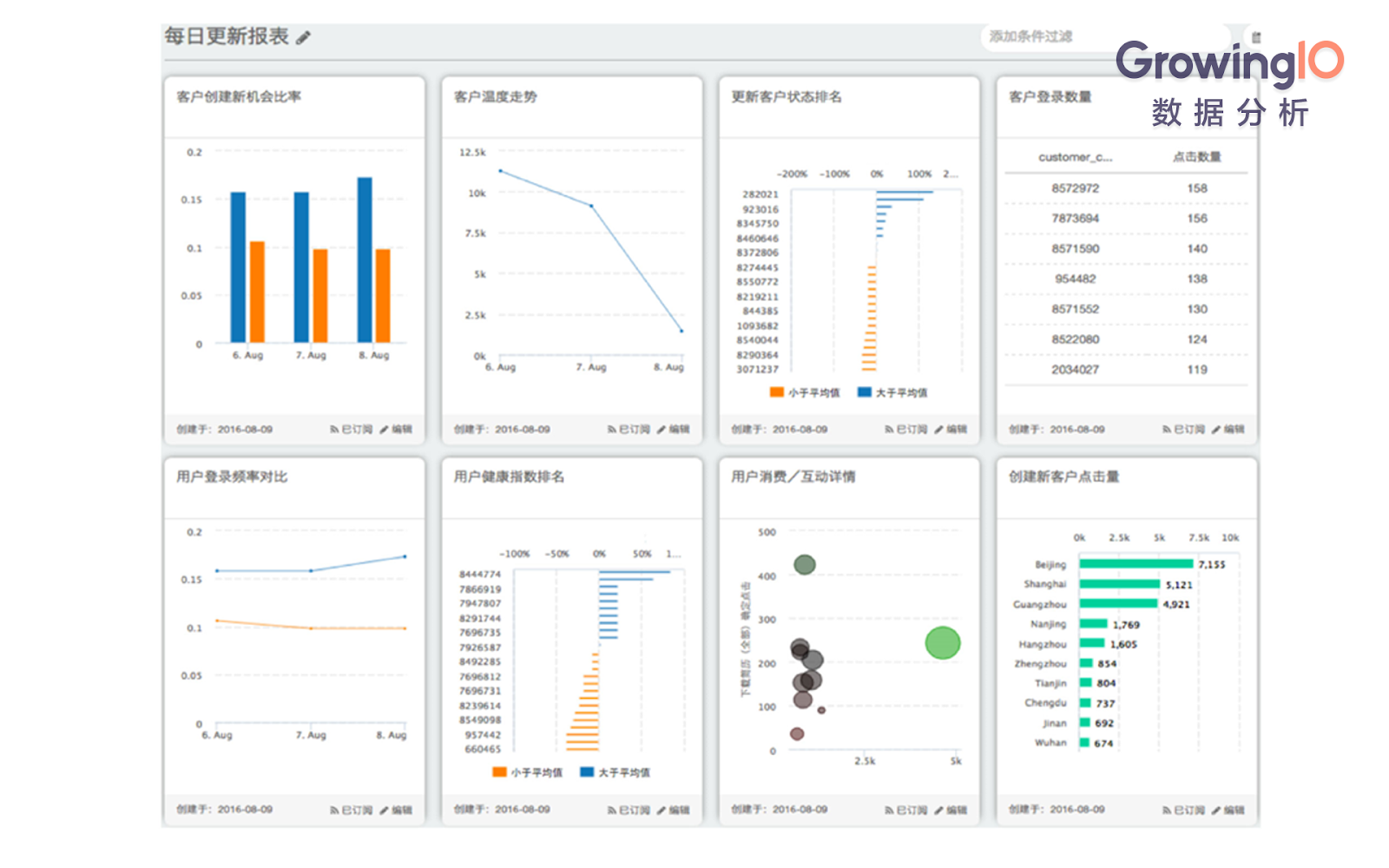The height and width of the screenshot is (868, 1389).
Task: Click the large green bubble in 用户消费/互动详情
Action: click(x=943, y=643)
